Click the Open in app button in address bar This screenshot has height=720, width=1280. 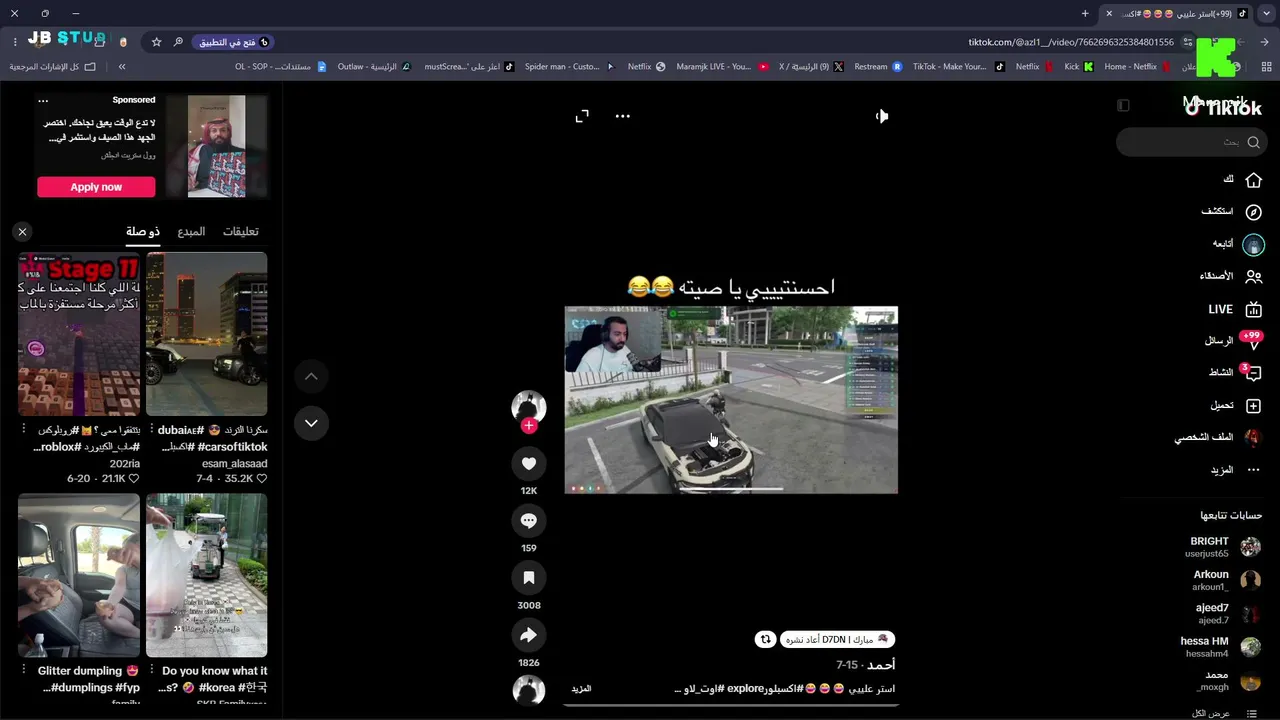point(234,42)
